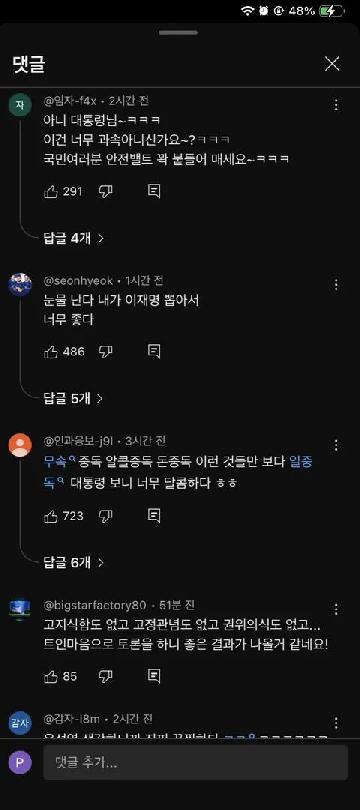Expand 답글 5개 replies

pos(73,398)
